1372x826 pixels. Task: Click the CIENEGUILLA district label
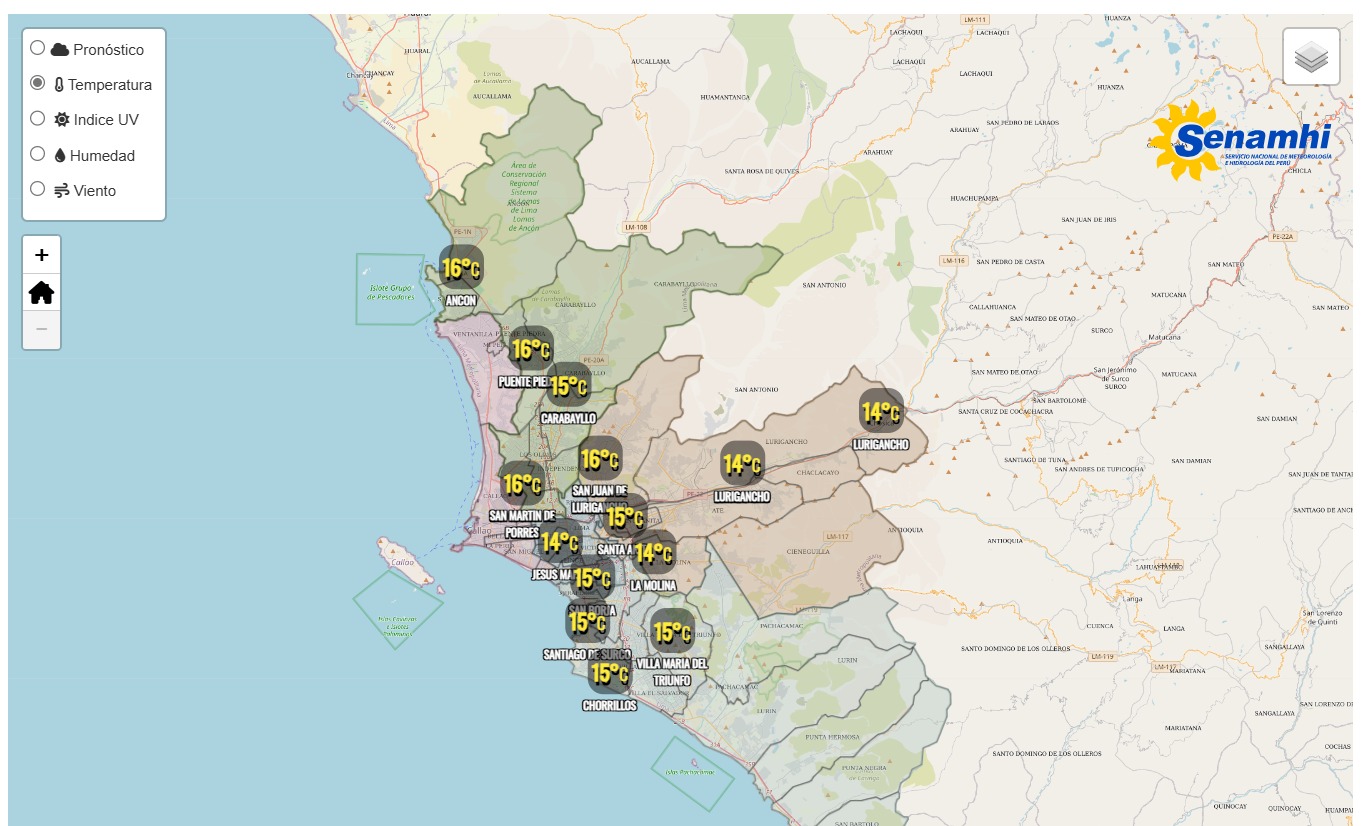(x=808, y=551)
